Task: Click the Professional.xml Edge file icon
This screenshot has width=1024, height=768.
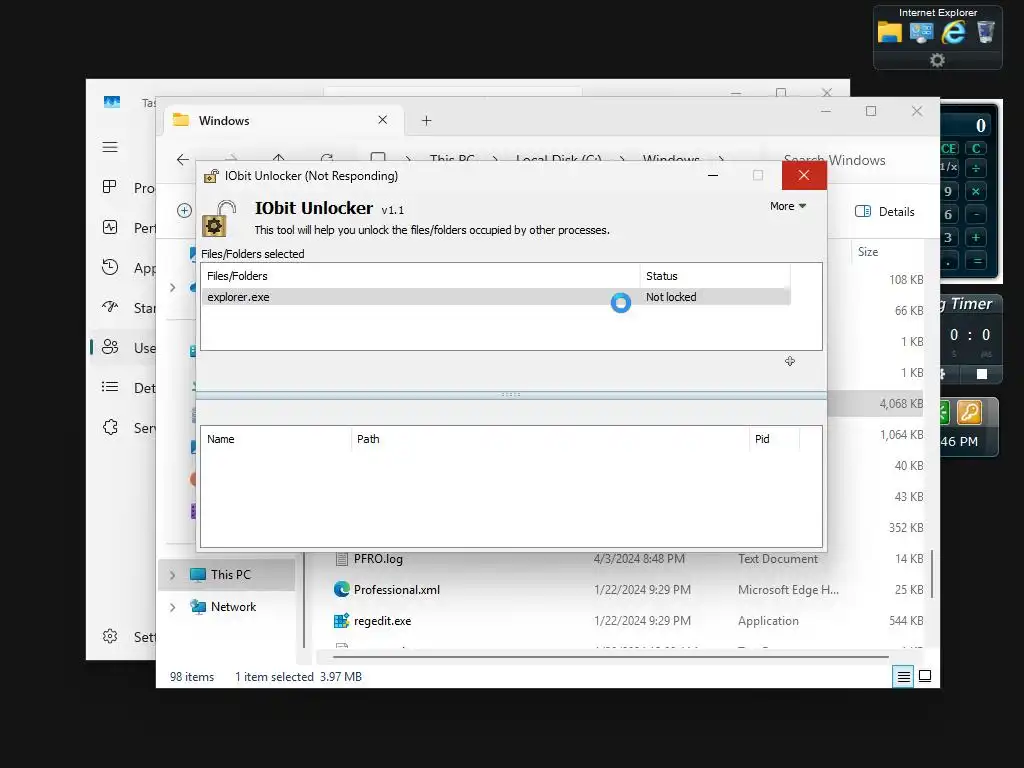Action: click(x=341, y=589)
